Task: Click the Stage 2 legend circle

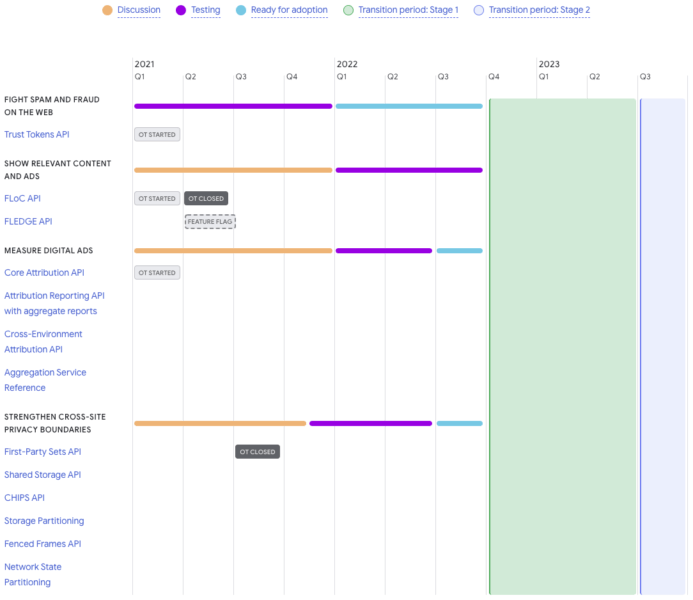Action: coord(478,10)
